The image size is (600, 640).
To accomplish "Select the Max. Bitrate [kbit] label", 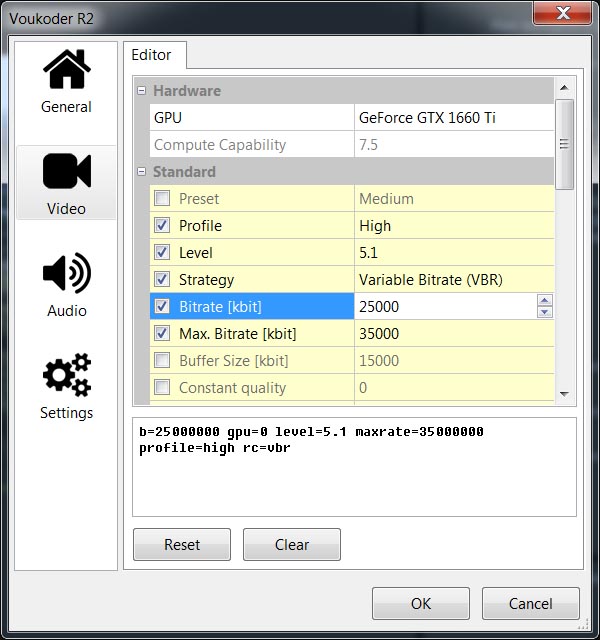I will point(238,333).
